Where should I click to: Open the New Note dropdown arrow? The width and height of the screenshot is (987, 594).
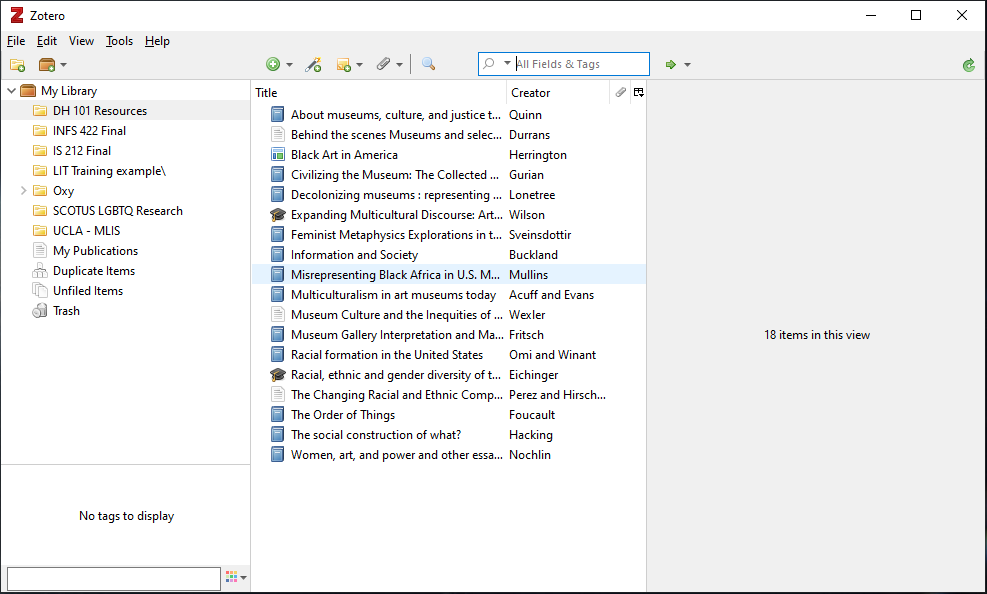coord(359,65)
